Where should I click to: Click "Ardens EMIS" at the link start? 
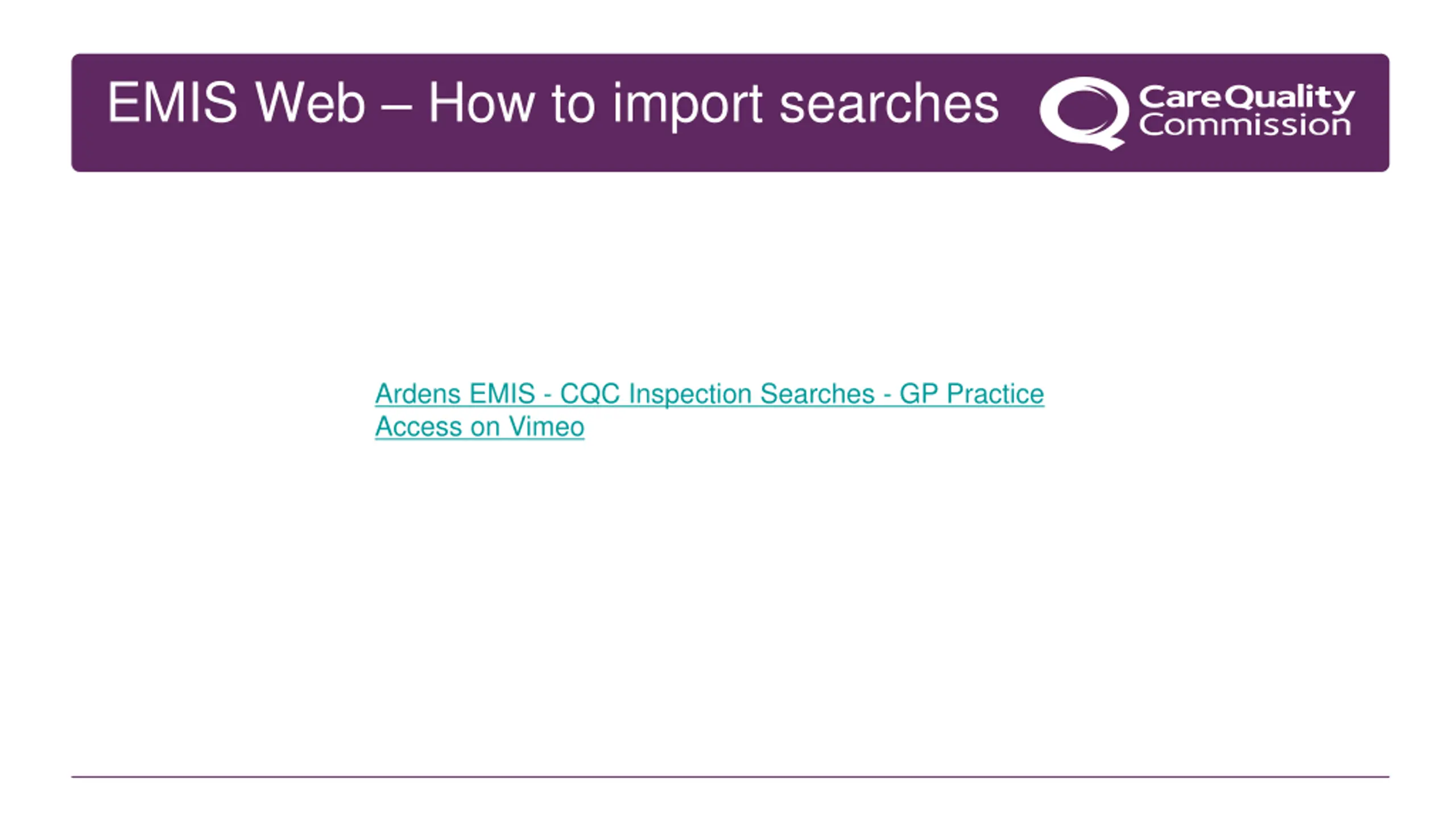coord(455,394)
